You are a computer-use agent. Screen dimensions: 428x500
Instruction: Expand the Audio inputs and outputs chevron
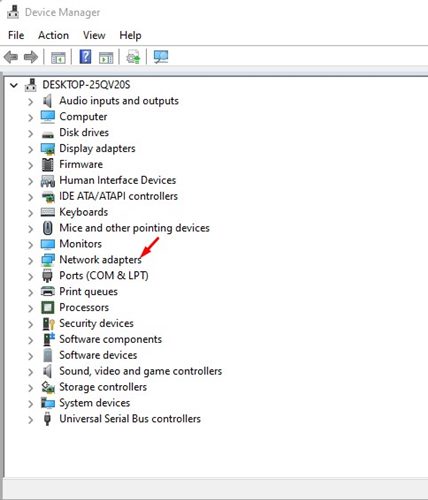[x=30, y=102]
